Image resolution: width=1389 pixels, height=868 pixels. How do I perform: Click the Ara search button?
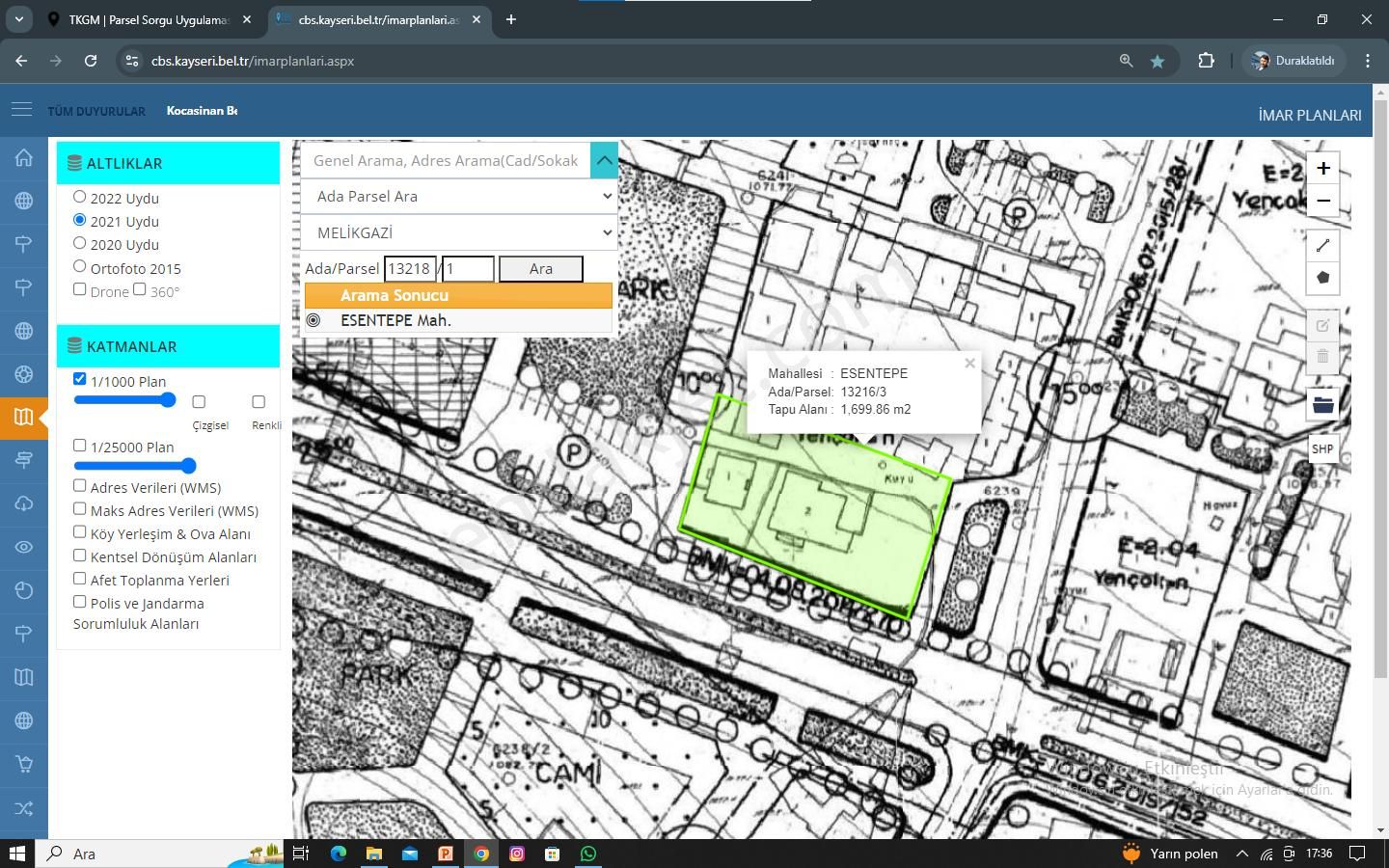click(x=541, y=269)
